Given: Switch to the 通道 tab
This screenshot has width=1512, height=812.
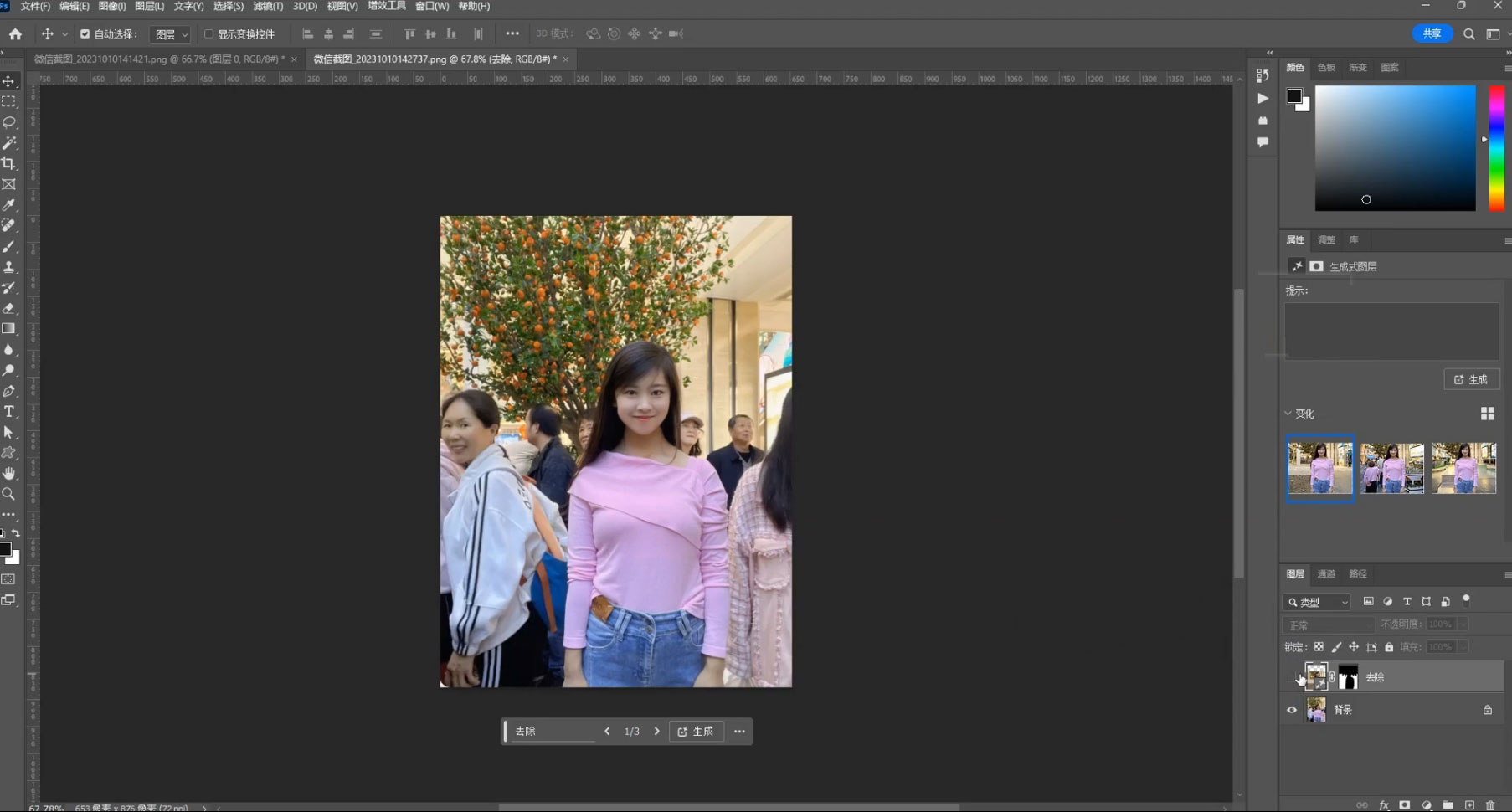Looking at the screenshot, I should (1326, 574).
